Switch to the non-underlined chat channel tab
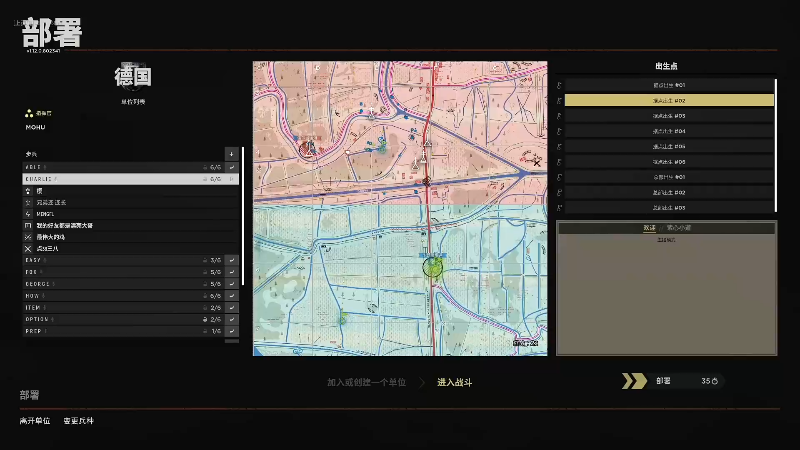Image resolution: width=800 pixels, height=450 pixels. pyautogui.click(x=679, y=228)
